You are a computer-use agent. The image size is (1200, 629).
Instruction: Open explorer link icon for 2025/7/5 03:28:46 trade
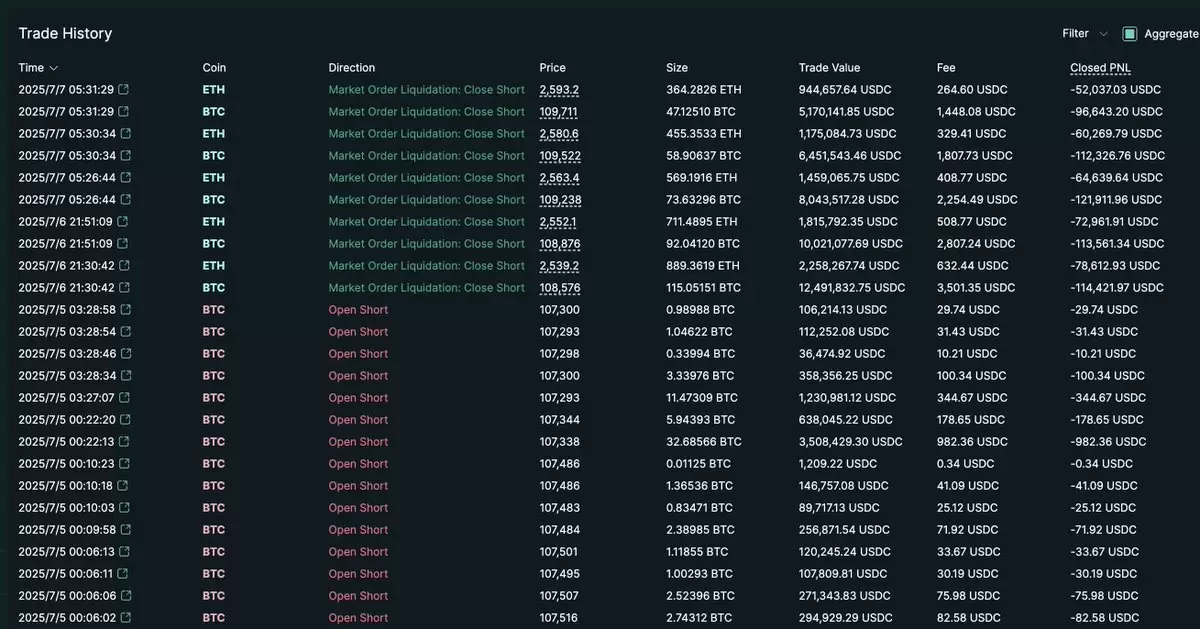pos(126,354)
